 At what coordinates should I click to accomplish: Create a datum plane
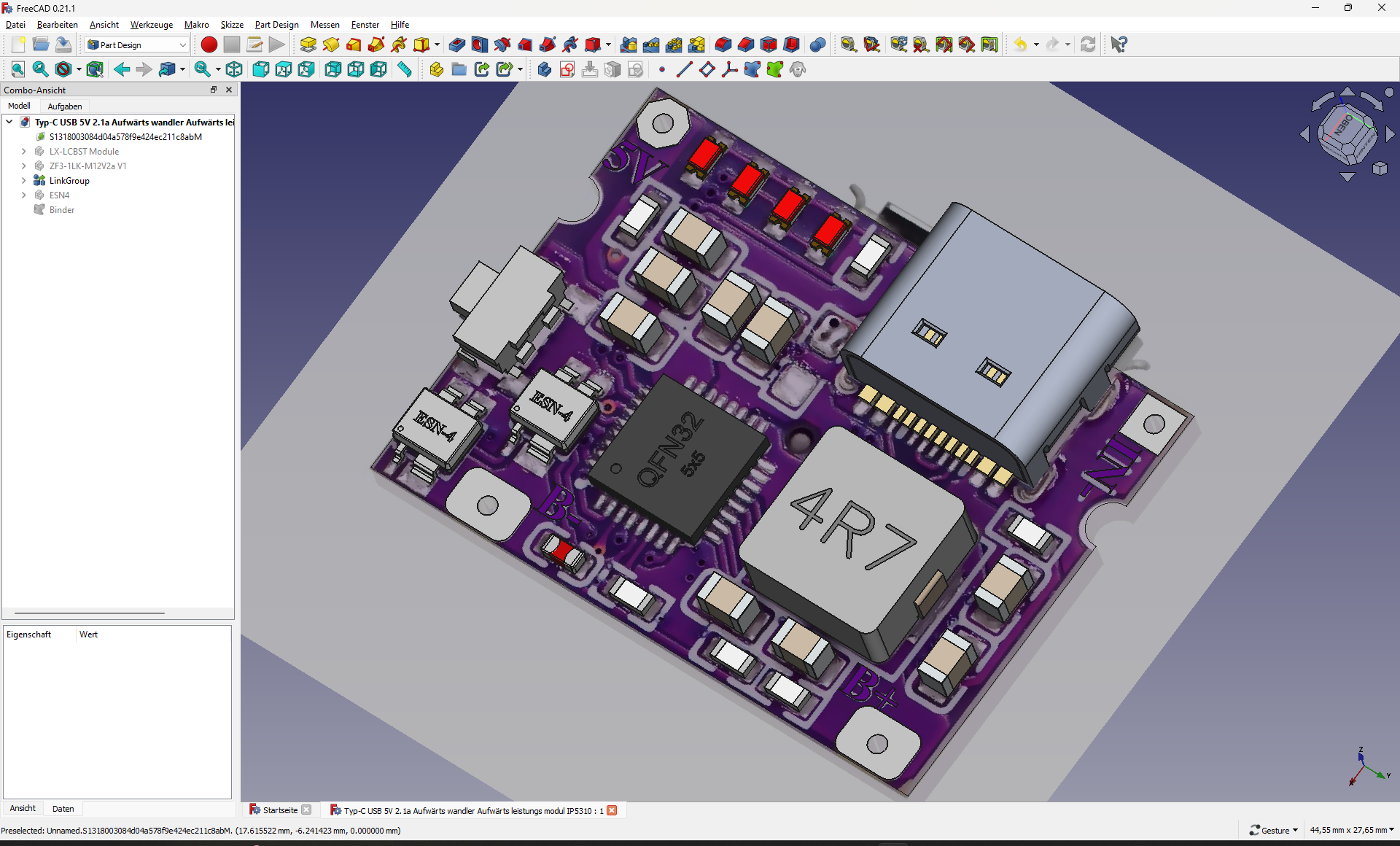[707, 69]
